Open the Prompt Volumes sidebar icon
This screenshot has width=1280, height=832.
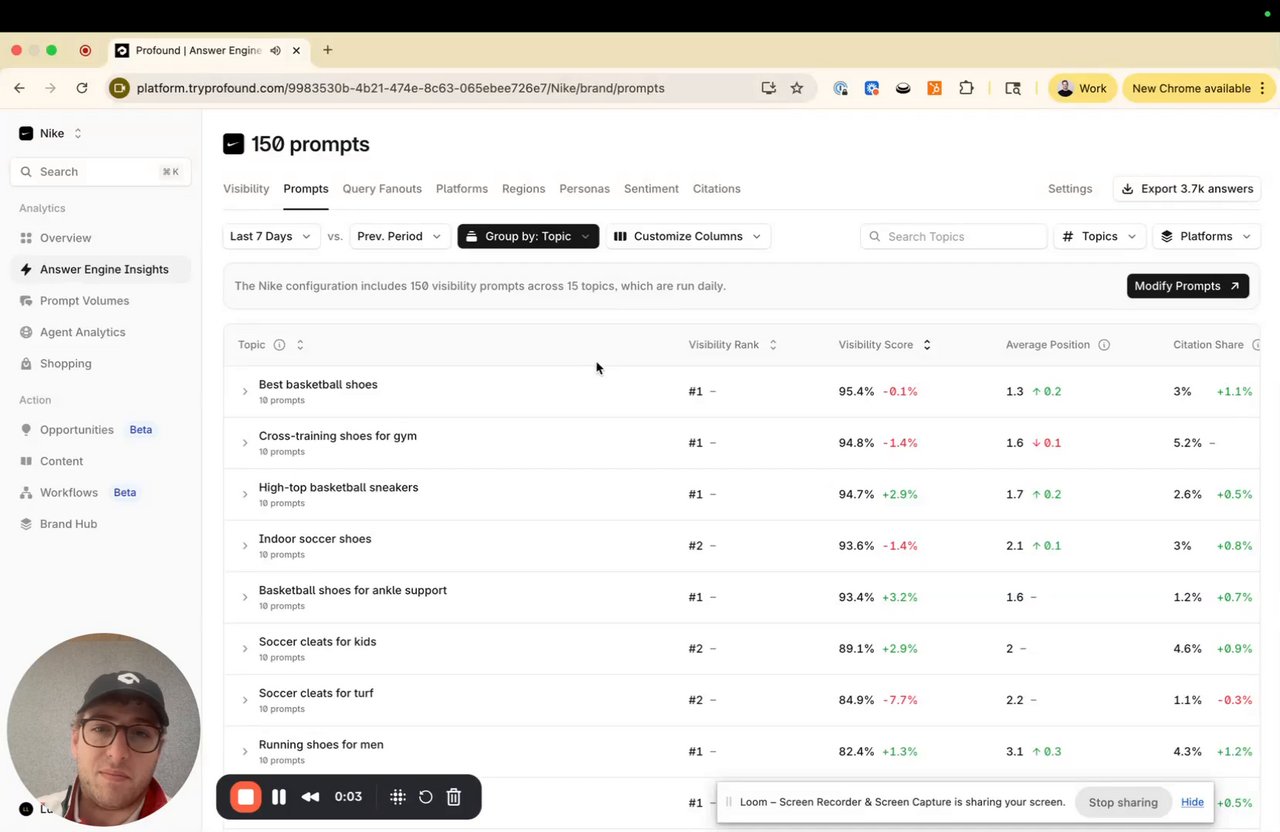tap(26, 301)
